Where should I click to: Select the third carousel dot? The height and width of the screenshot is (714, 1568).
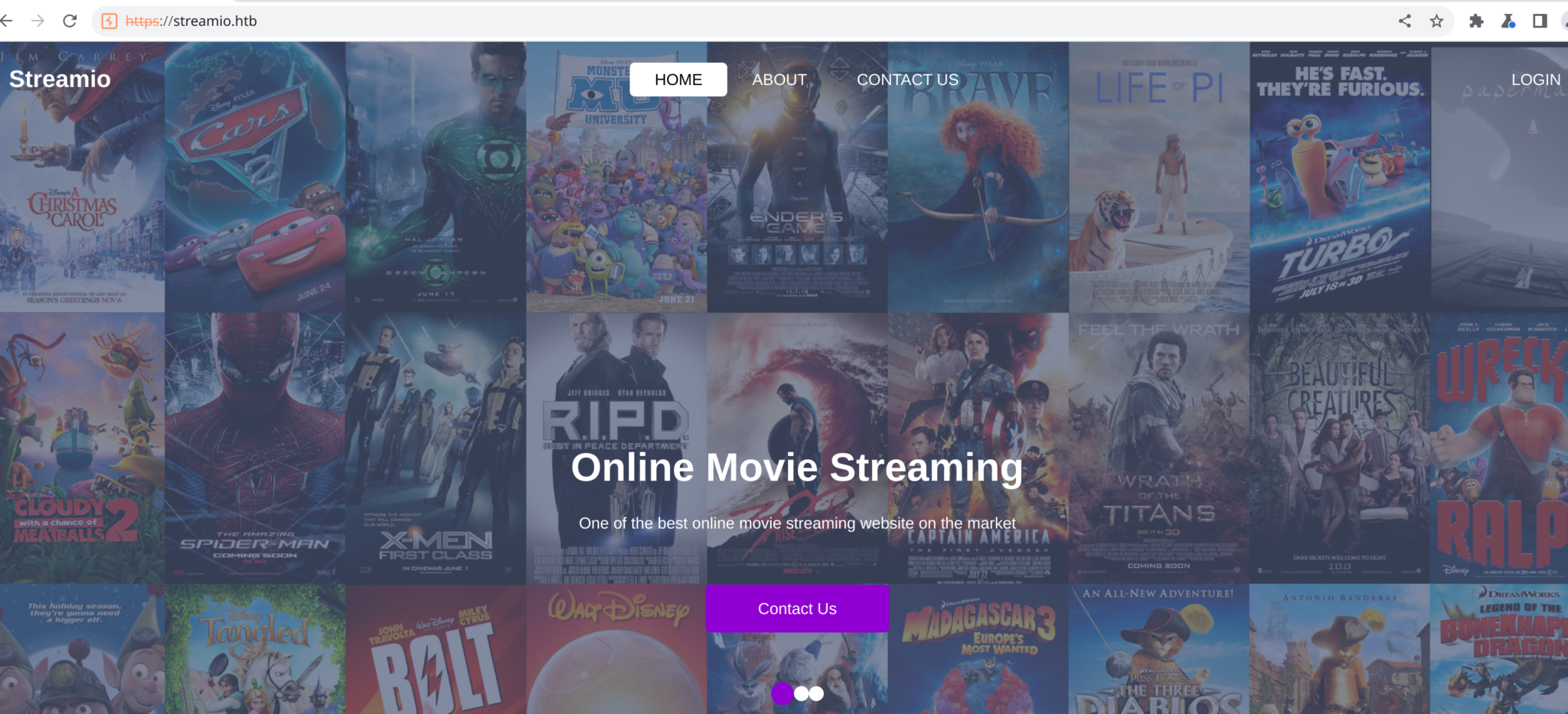click(x=816, y=693)
